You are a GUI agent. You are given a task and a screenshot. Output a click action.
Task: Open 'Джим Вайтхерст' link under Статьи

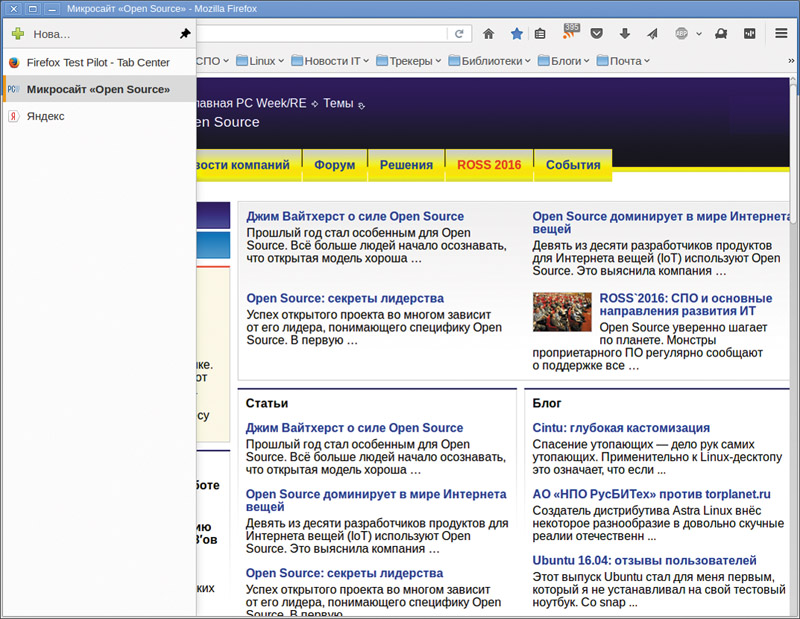coord(355,428)
